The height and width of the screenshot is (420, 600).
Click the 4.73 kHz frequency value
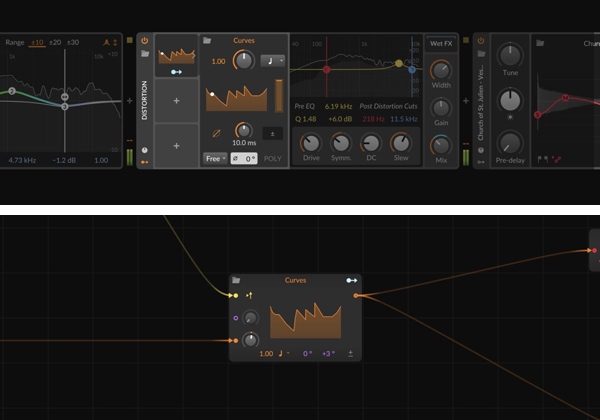[22, 160]
